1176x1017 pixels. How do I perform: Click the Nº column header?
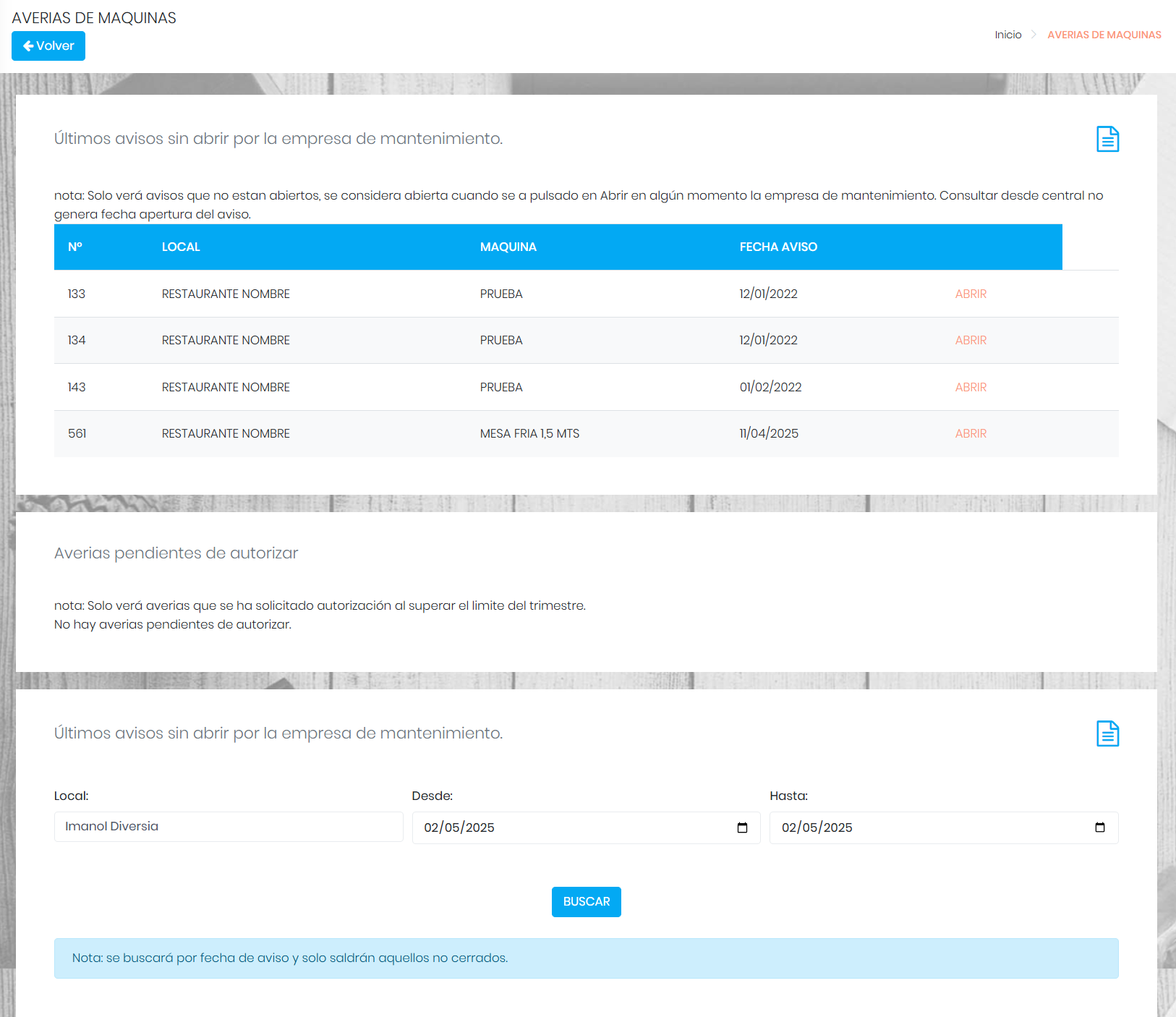tap(75, 247)
